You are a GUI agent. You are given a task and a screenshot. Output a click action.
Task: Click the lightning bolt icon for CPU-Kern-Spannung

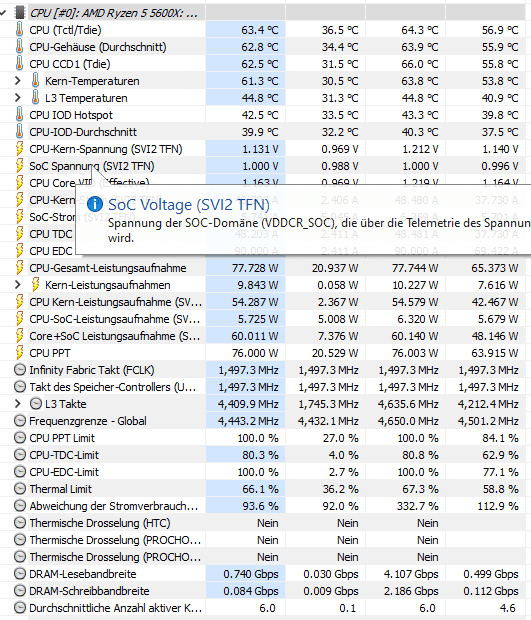pos(19,149)
